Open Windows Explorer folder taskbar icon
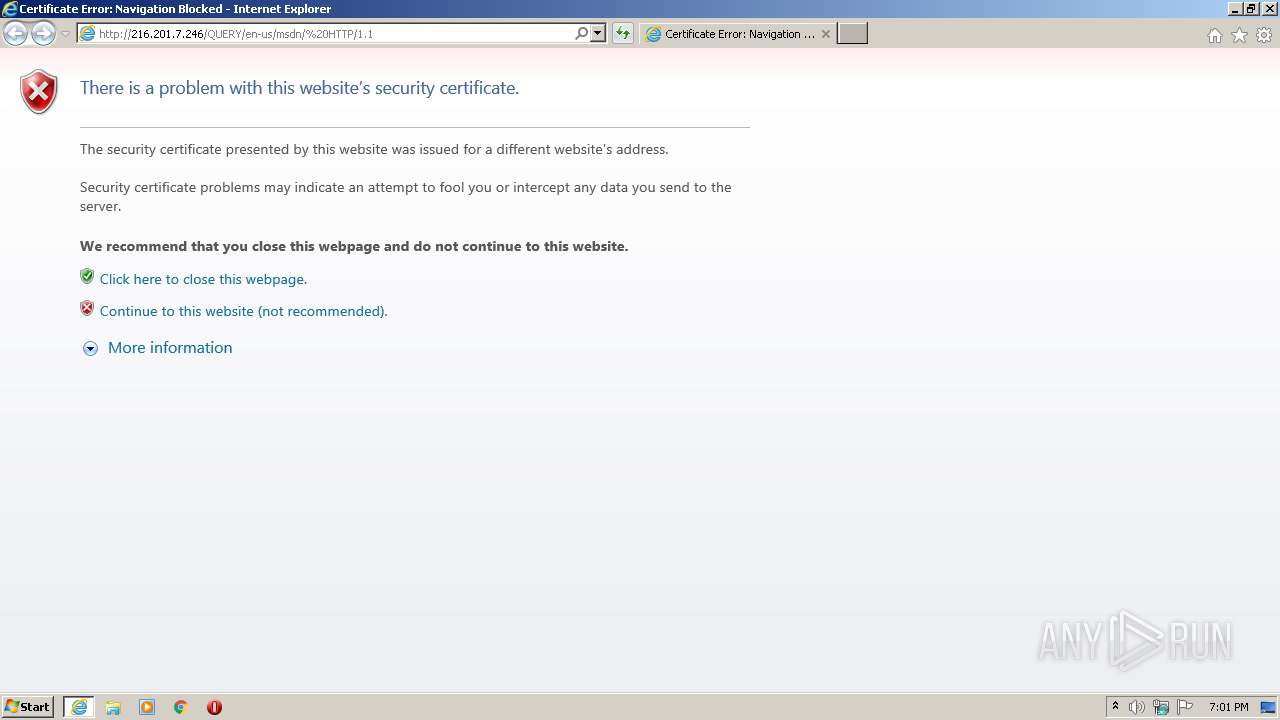The width and height of the screenshot is (1280, 720). point(113,707)
